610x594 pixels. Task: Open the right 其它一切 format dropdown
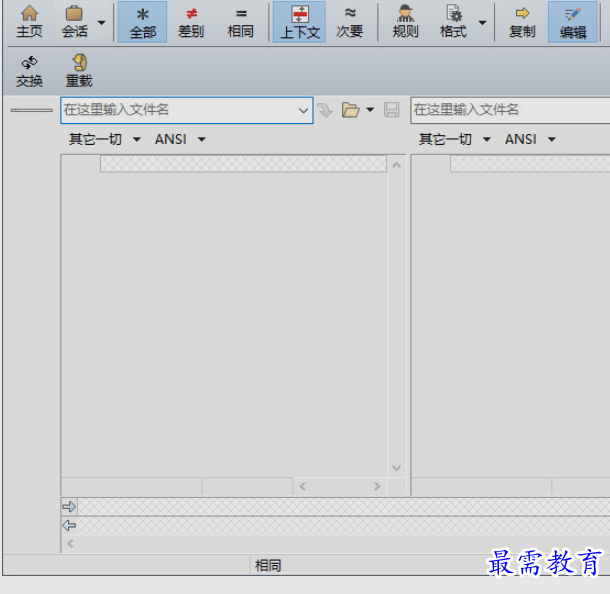point(455,139)
